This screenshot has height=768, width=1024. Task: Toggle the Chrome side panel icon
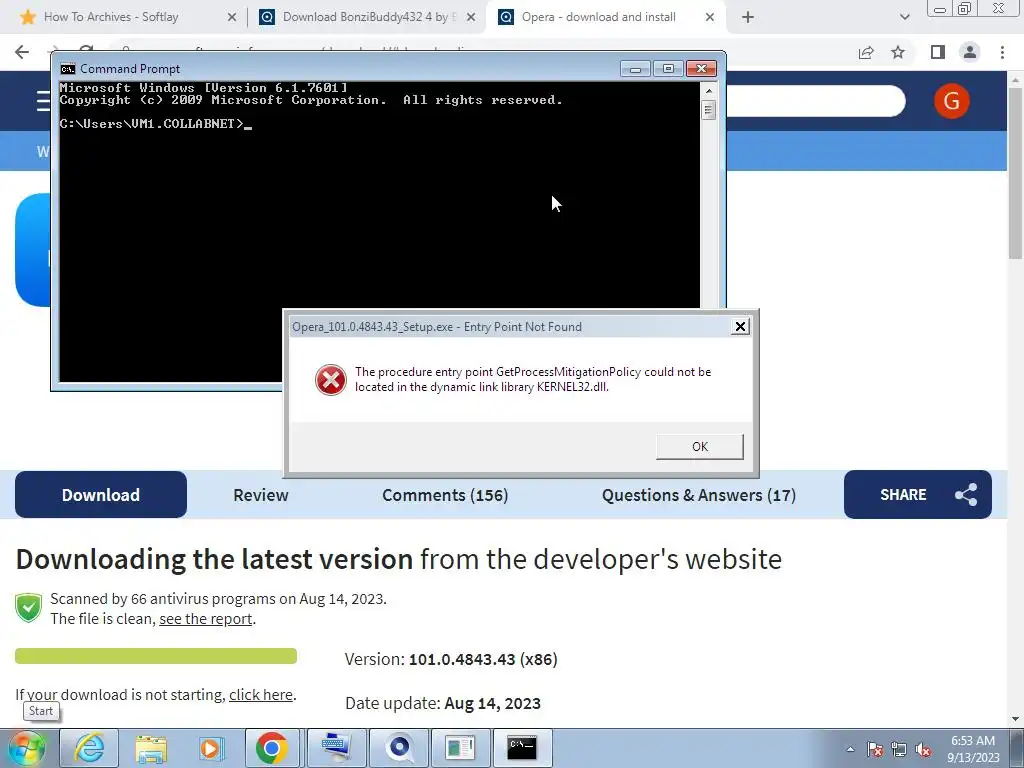coord(938,52)
